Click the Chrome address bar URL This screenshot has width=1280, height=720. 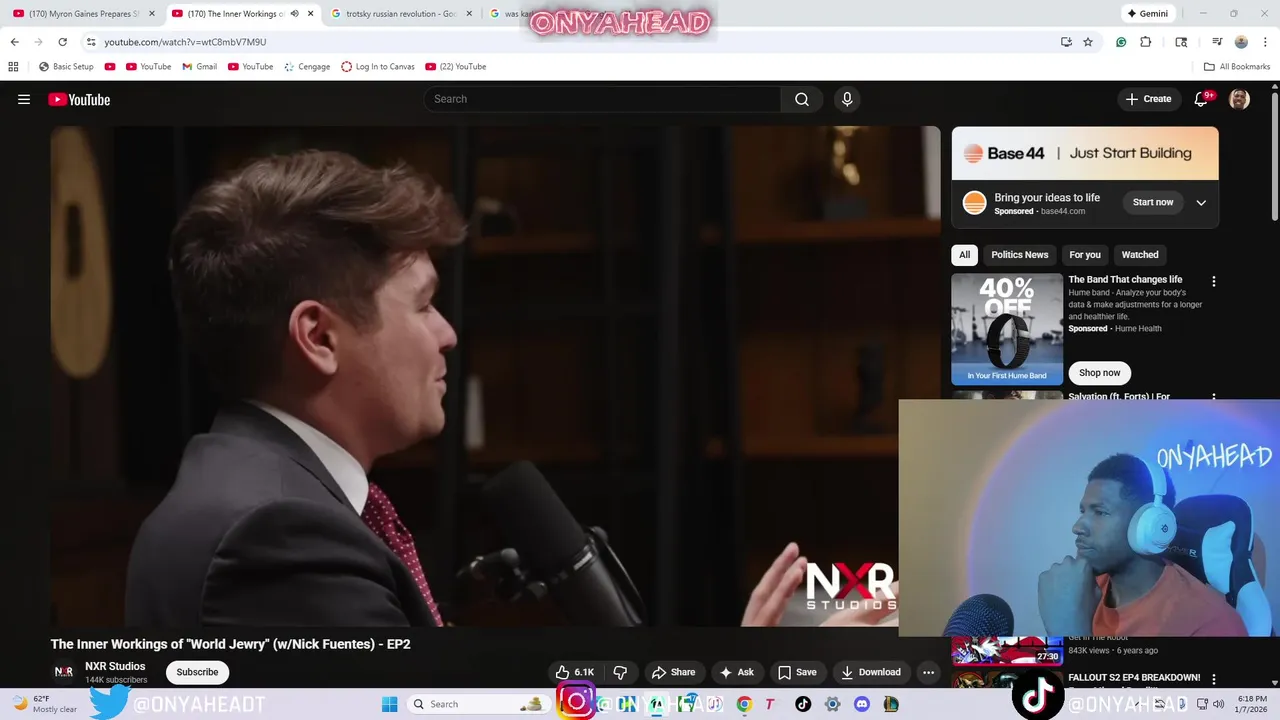[185, 42]
